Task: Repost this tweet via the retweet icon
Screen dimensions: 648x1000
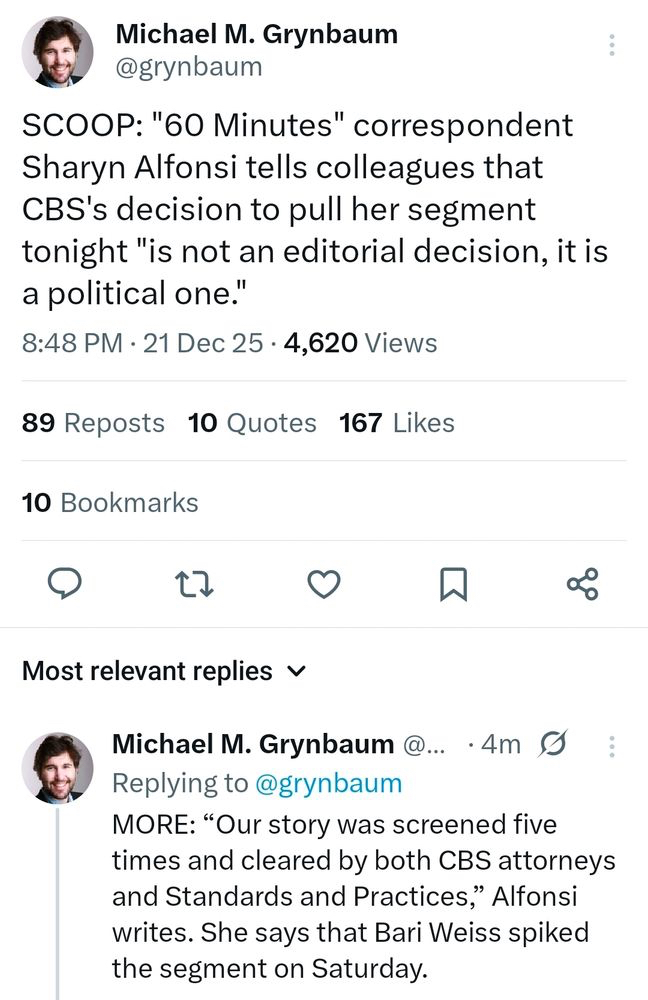Action: coord(191,584)
